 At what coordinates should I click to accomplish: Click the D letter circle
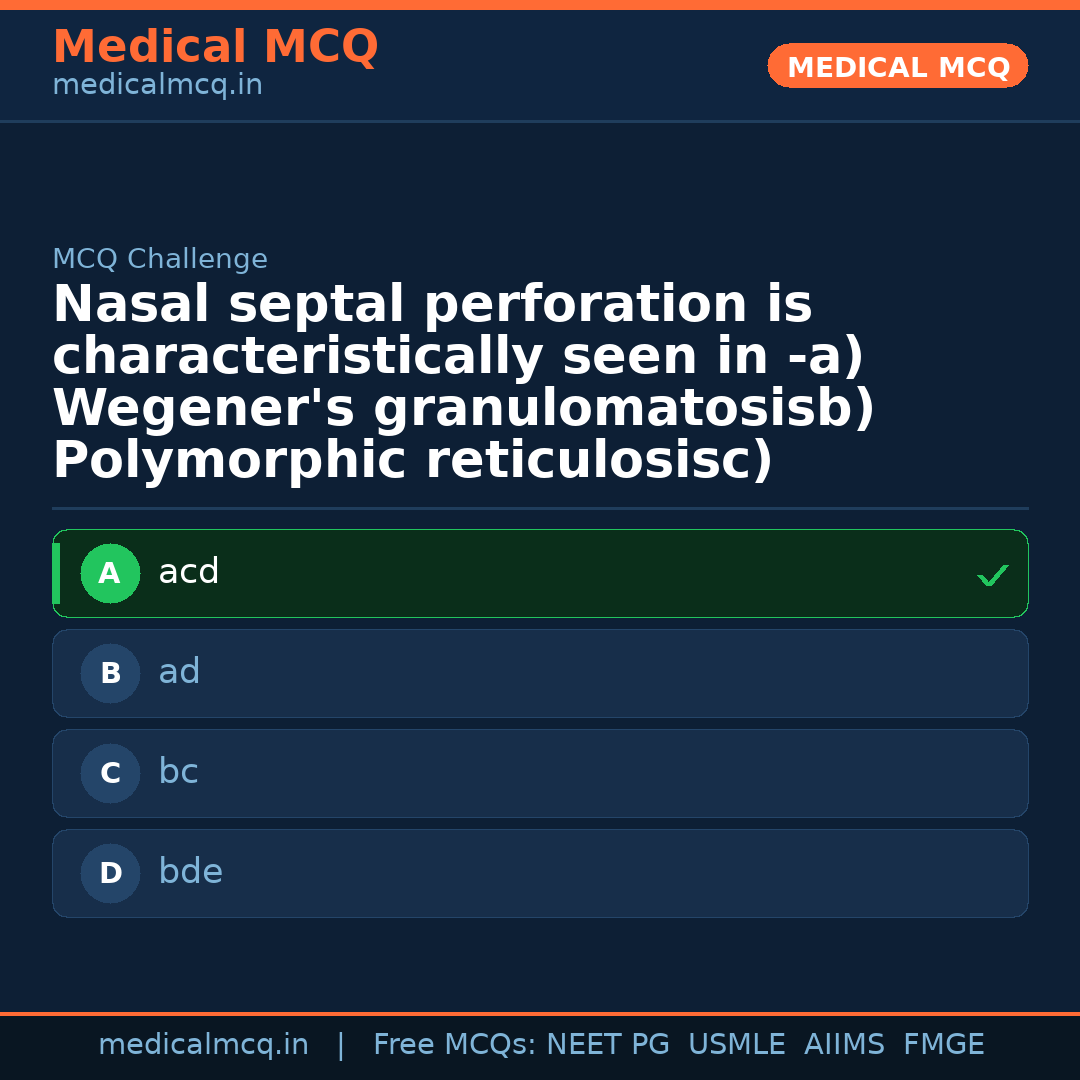tap(110, 874)
